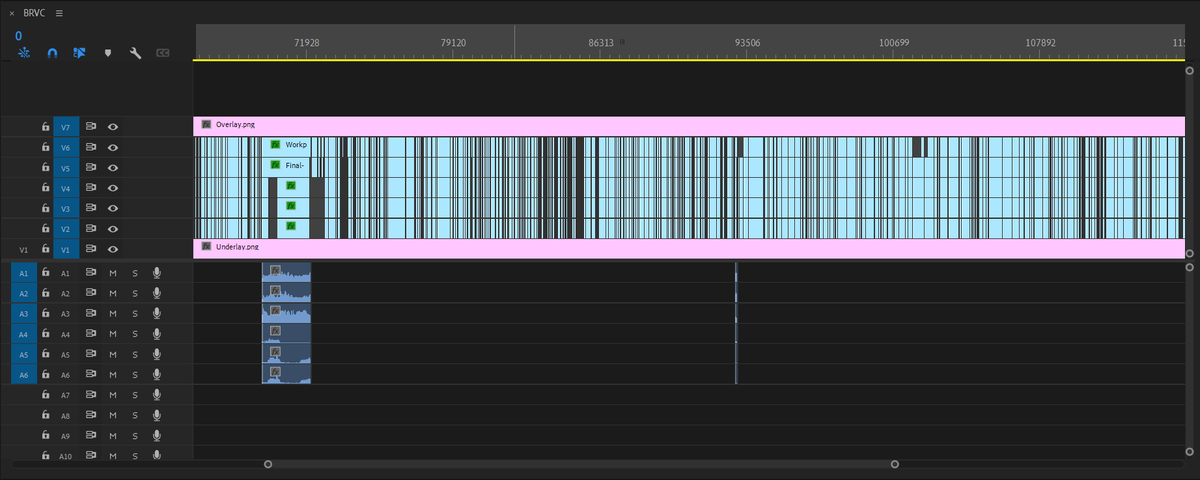
Task: Mute audio track A7
Action: (113, 395)
